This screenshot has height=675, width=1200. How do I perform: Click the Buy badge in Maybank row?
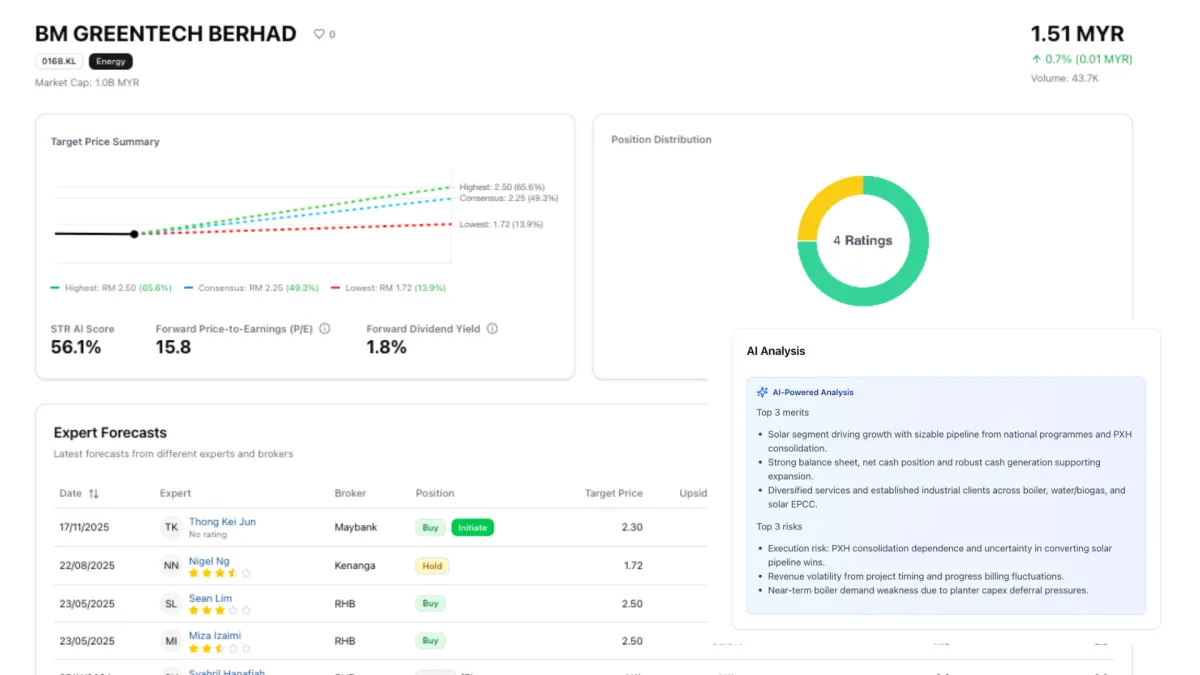(x=430, y=527)
